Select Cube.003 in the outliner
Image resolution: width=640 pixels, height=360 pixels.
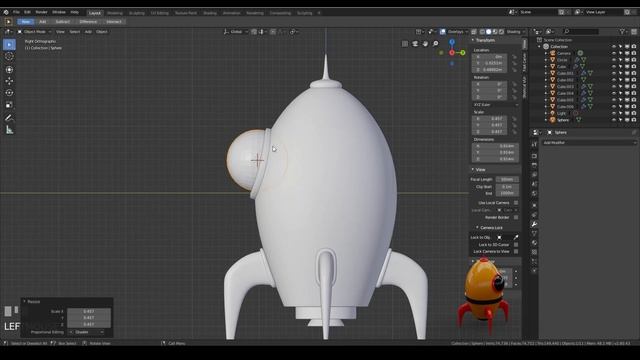(565, 87)
